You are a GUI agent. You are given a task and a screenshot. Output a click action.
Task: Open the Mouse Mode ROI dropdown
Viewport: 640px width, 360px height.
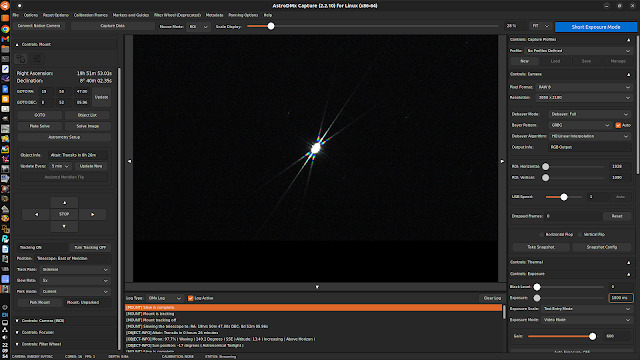click(198, 27)
